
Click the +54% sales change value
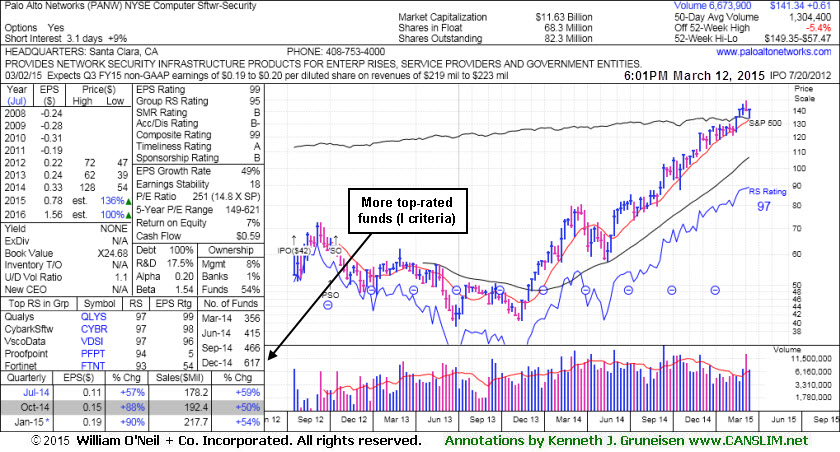pyautogui.click(x=248, y=422)
